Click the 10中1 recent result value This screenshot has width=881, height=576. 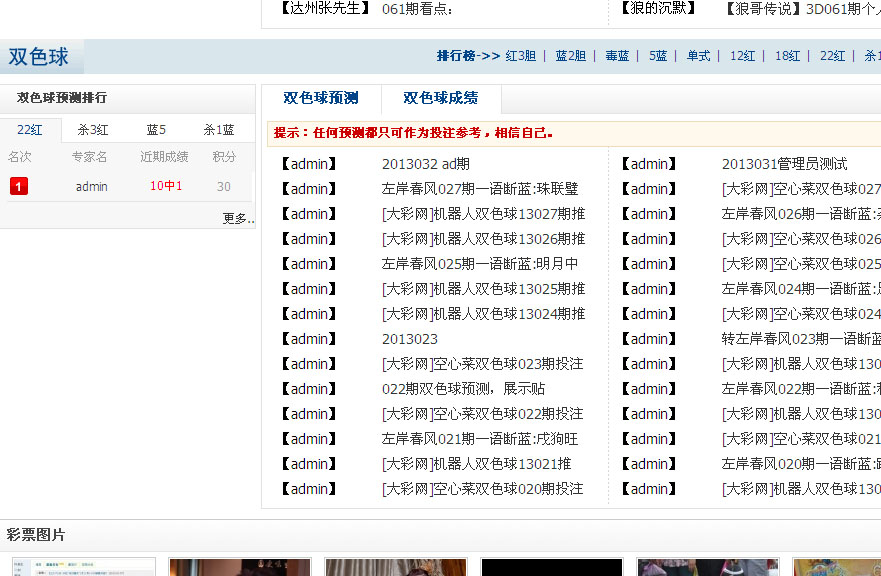[166, 186]
